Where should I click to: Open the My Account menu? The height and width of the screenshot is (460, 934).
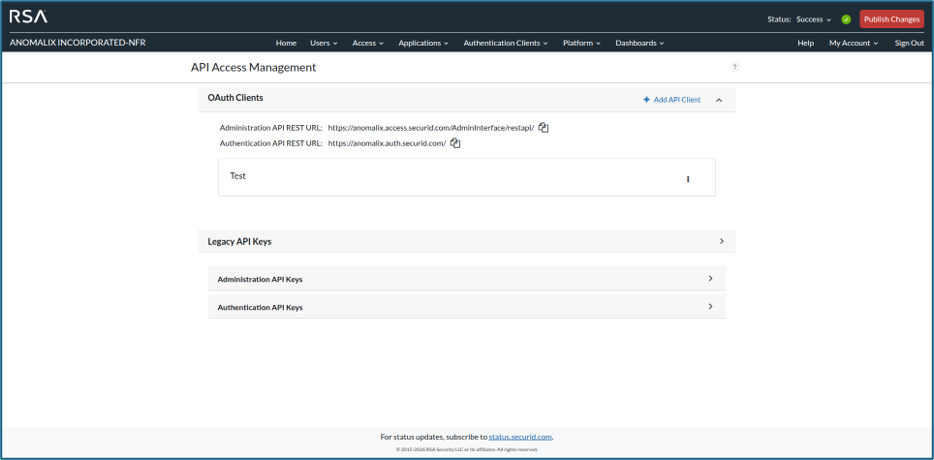(853, 43)
